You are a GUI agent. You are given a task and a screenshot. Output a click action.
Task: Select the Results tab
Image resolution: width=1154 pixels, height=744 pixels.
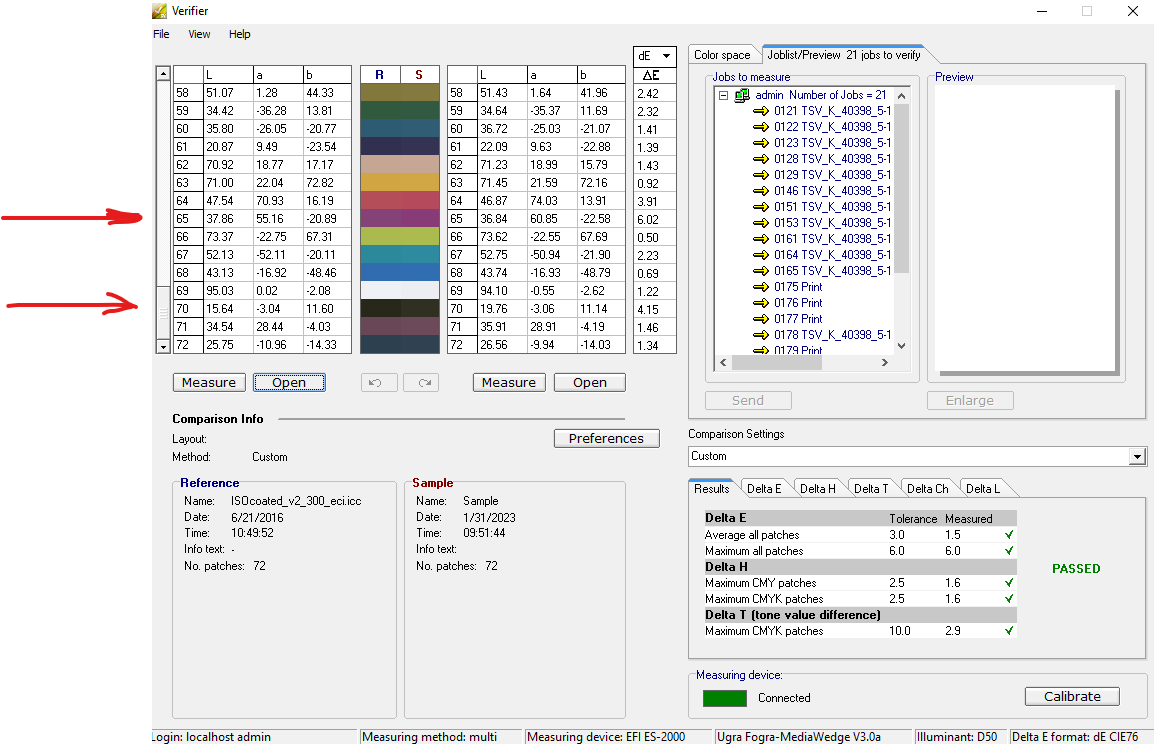(712, 489)
